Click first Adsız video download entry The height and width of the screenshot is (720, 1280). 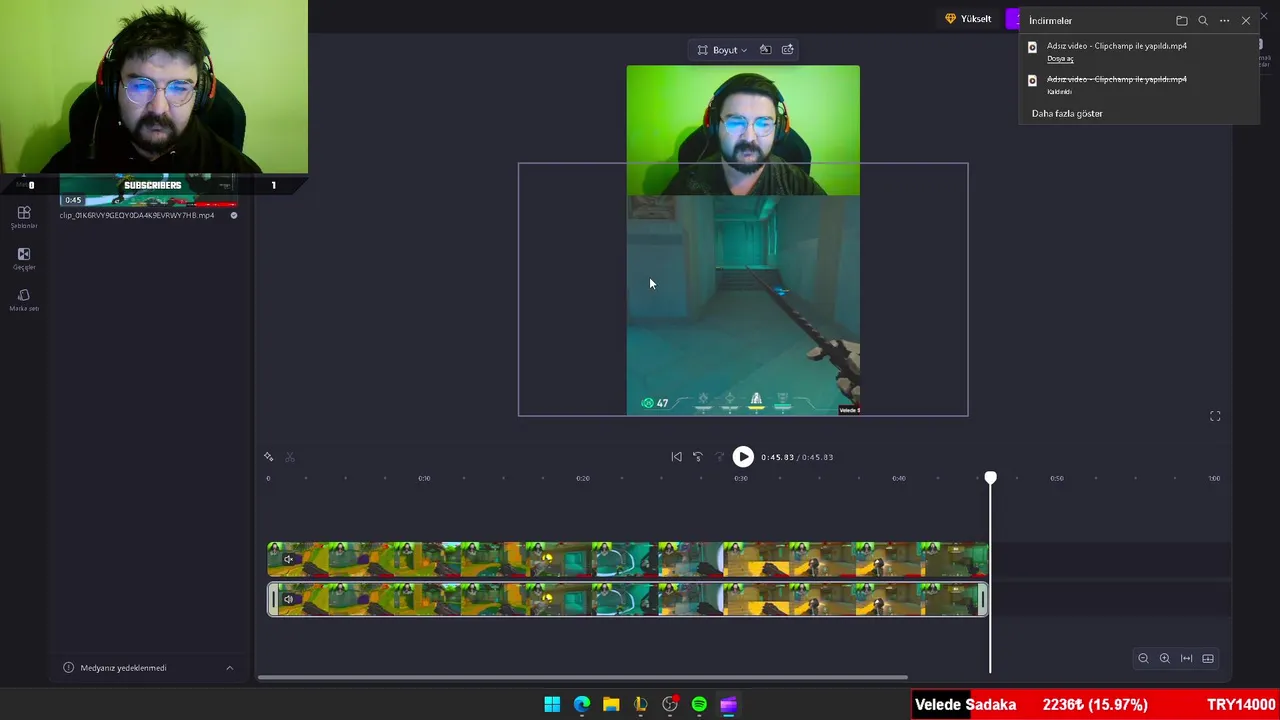(1117, 46)
